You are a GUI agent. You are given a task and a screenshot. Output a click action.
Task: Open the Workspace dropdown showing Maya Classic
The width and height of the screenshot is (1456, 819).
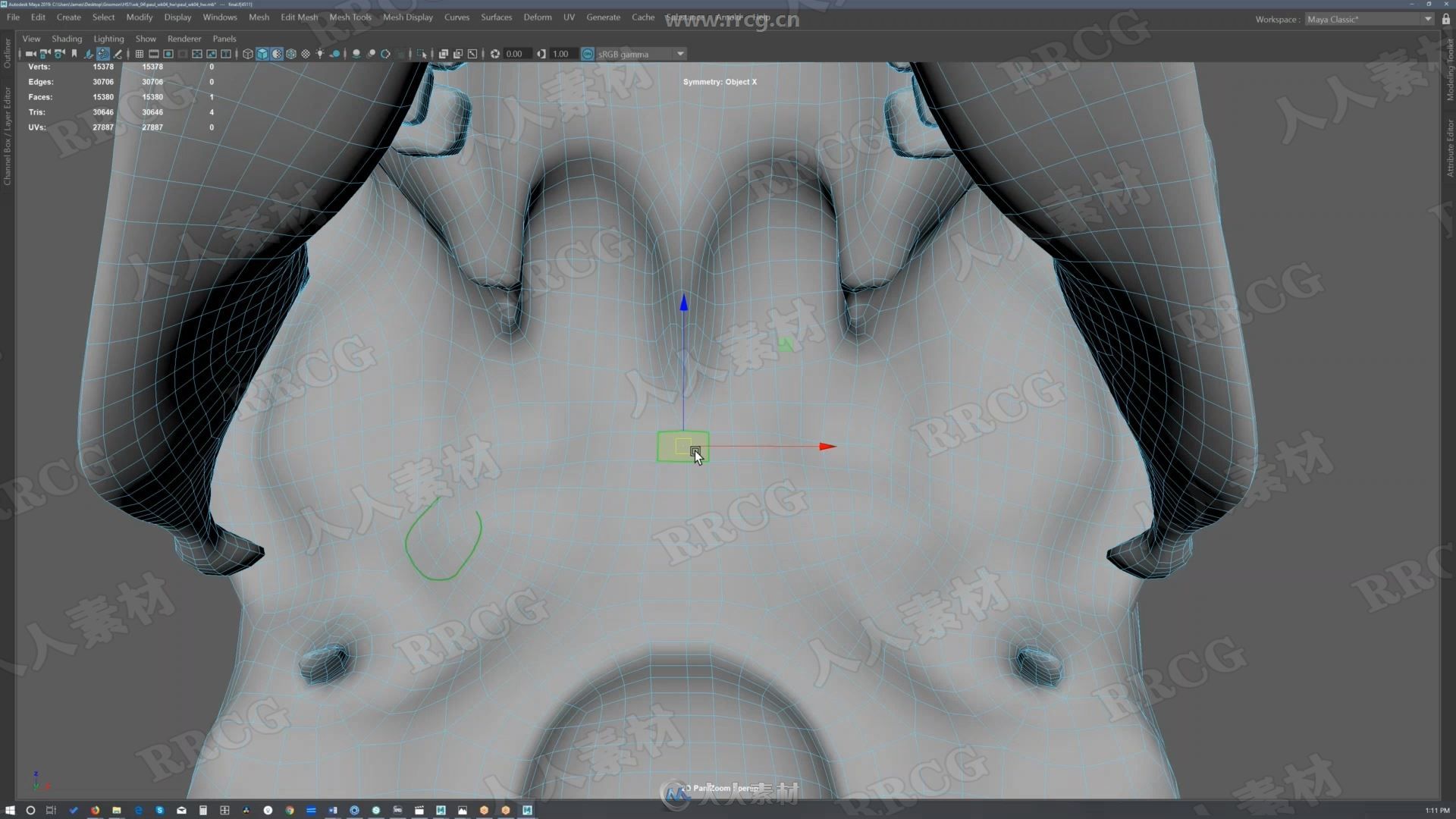(1366, 19)
